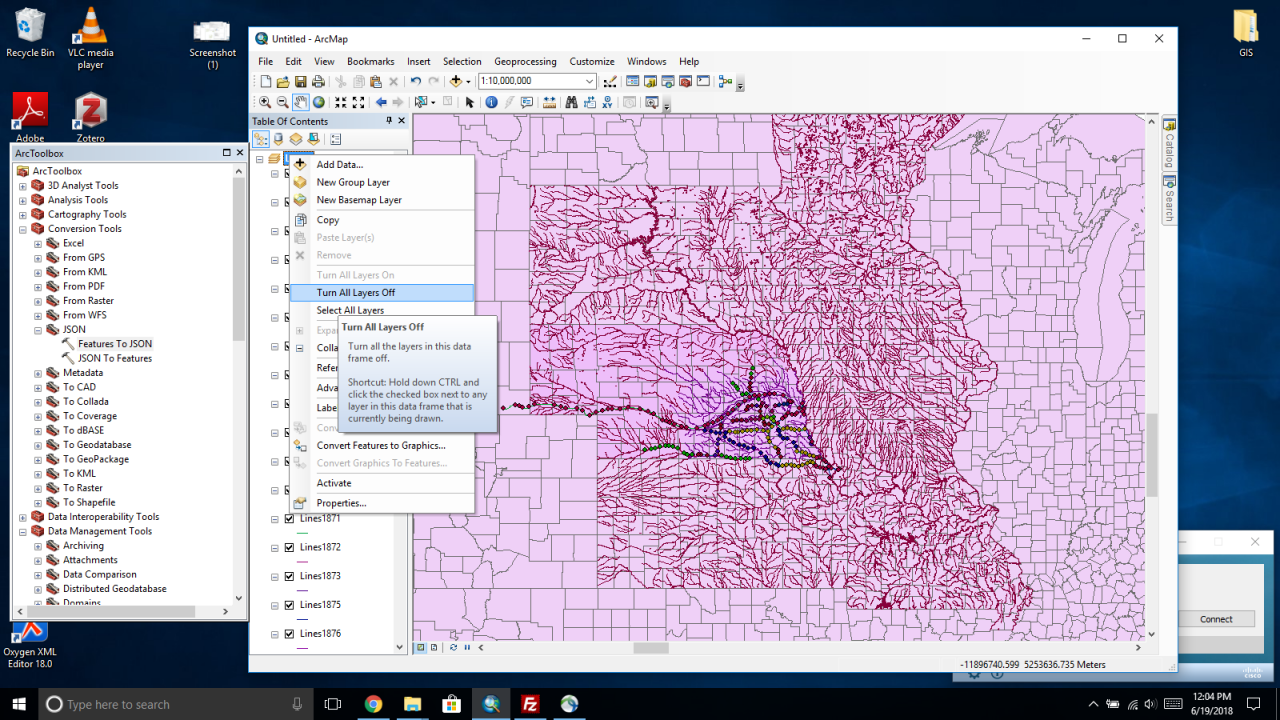This screenshot has width=1280, height=720.
Task: Switch to List By Source view
Action: pyautogui.click(x=278, y=139)
